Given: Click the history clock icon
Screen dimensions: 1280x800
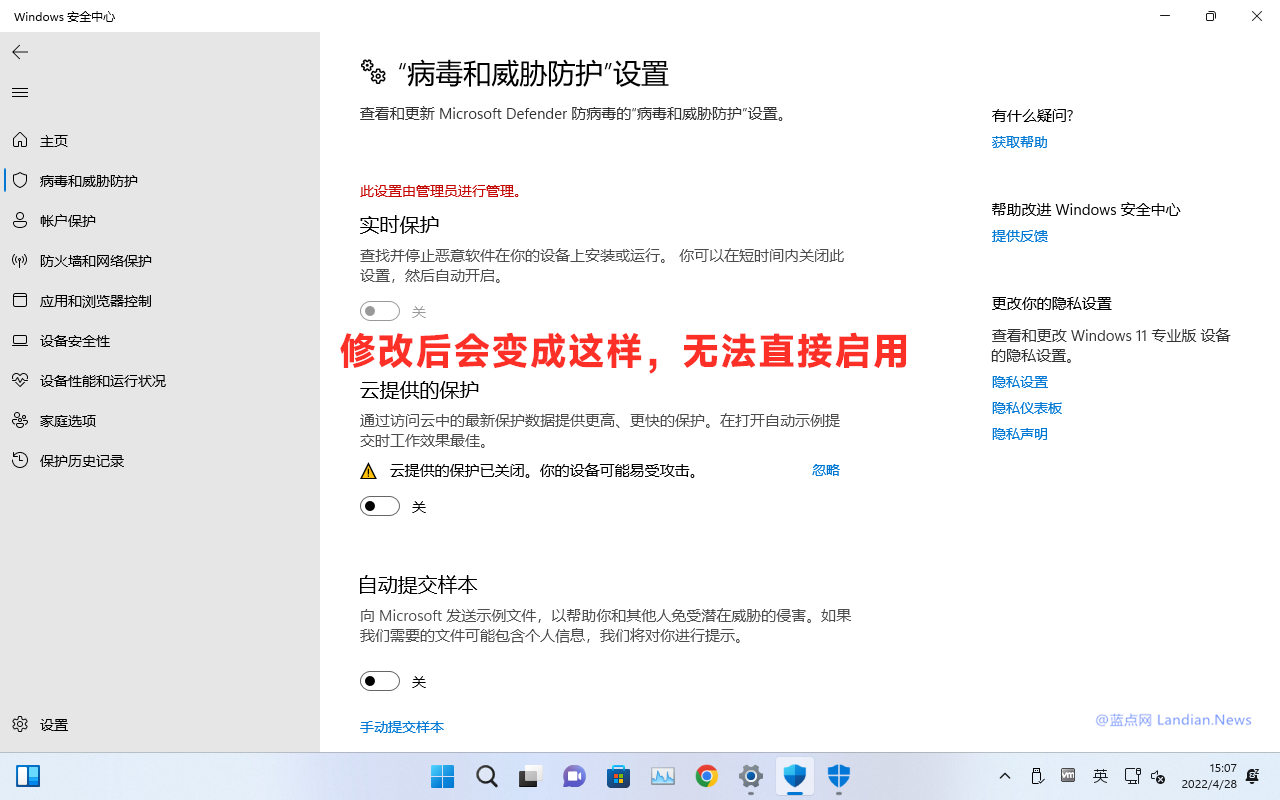Looking at the screenshot, I should coord(20,460).
